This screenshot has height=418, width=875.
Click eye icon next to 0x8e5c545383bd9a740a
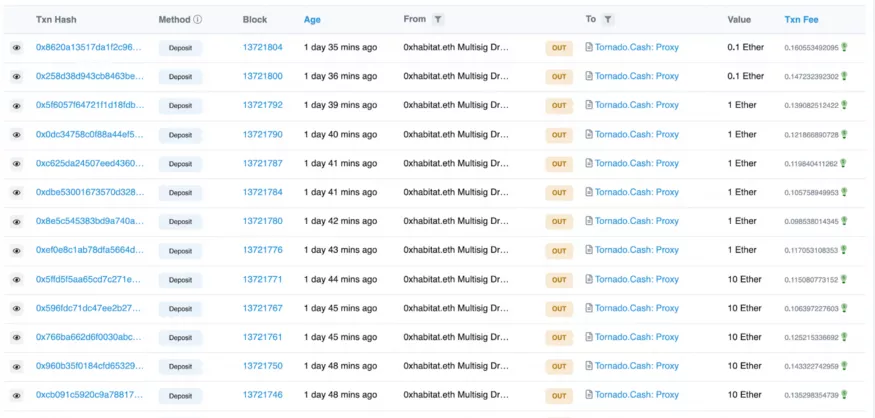coord(17,222)
